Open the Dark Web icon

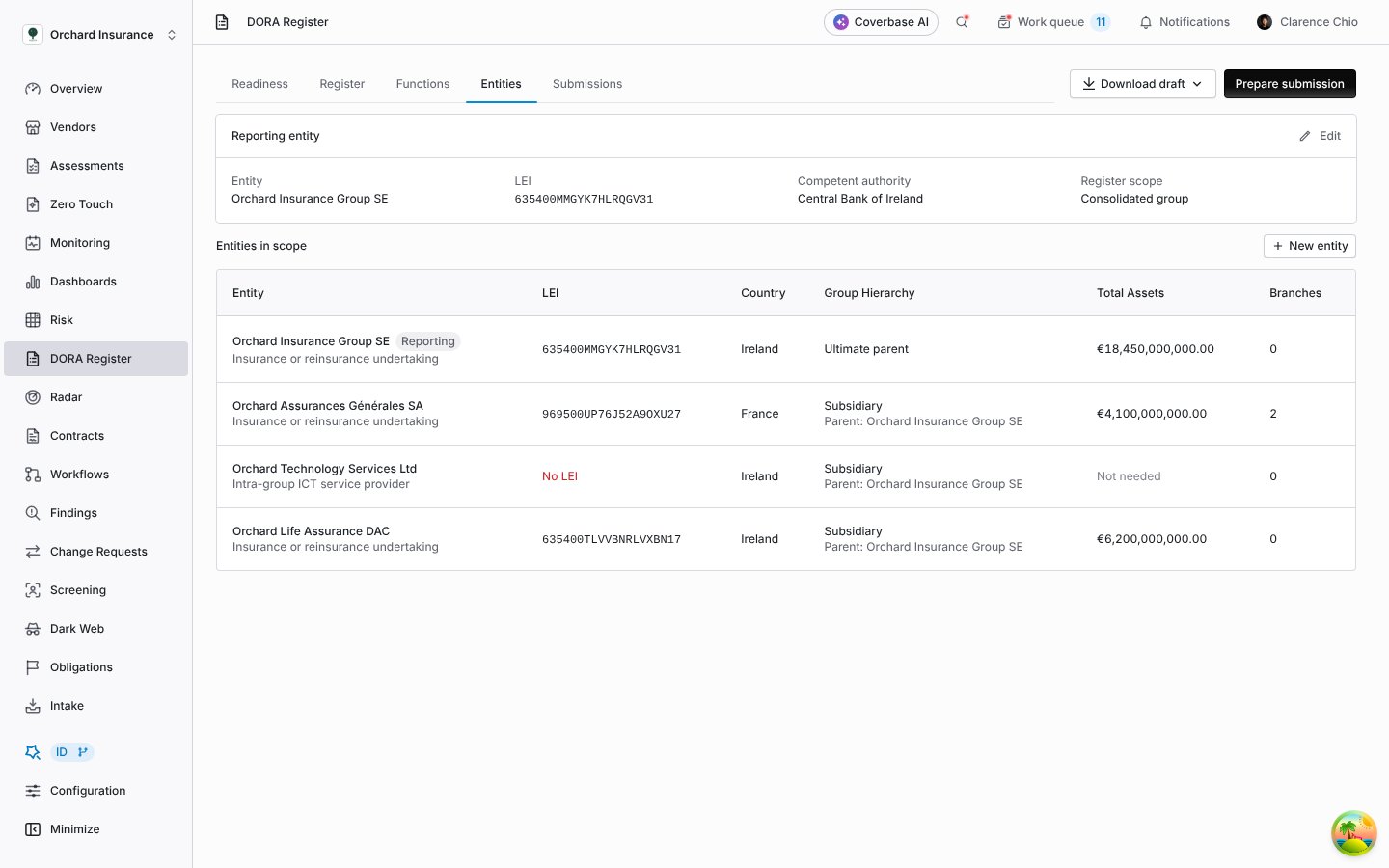(33, 629)
